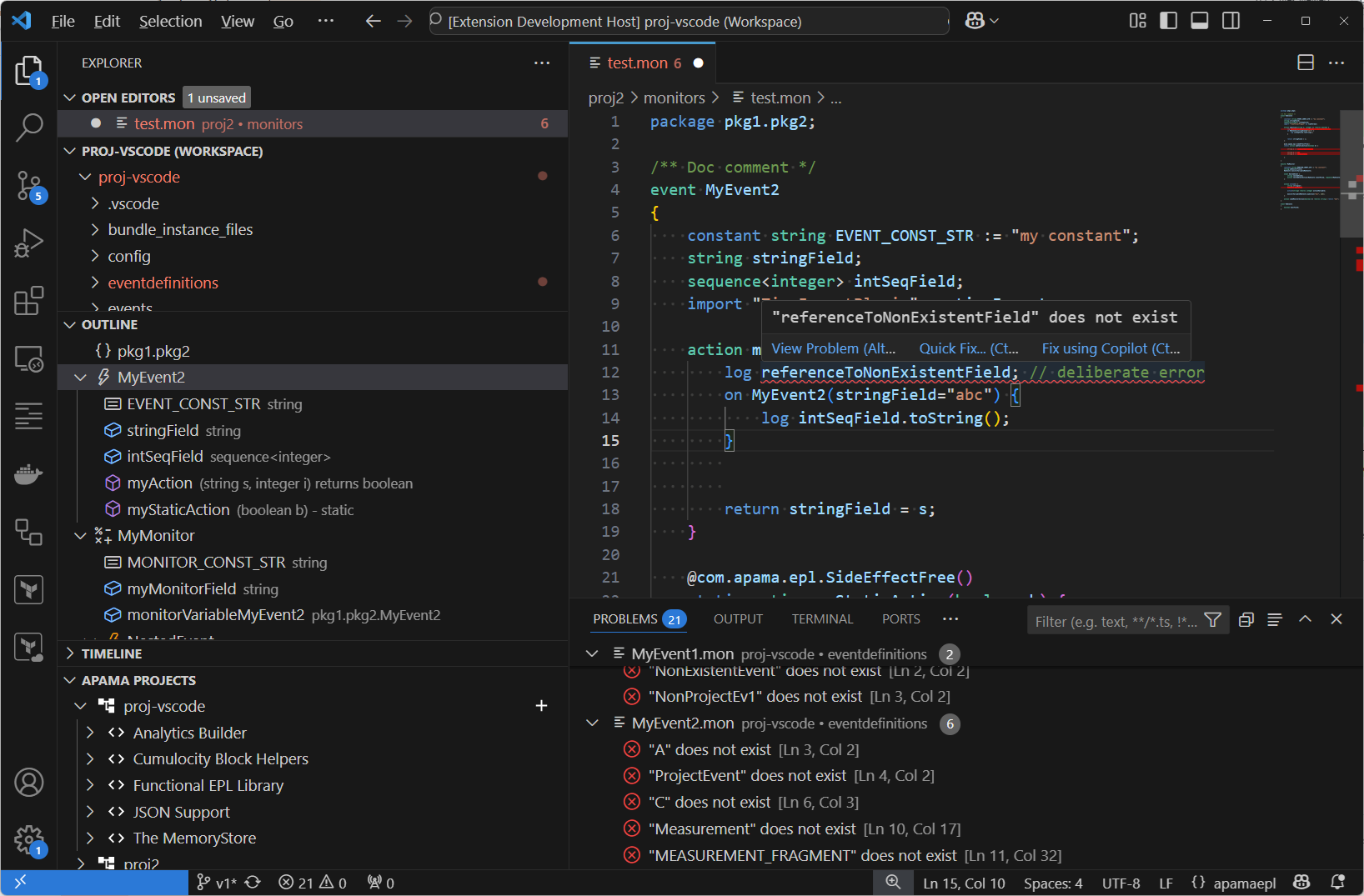Image resolution: width=1364 pixels, height=896 pixels.
Task: Expand the TIMELINE section
Action: [70, 653]
